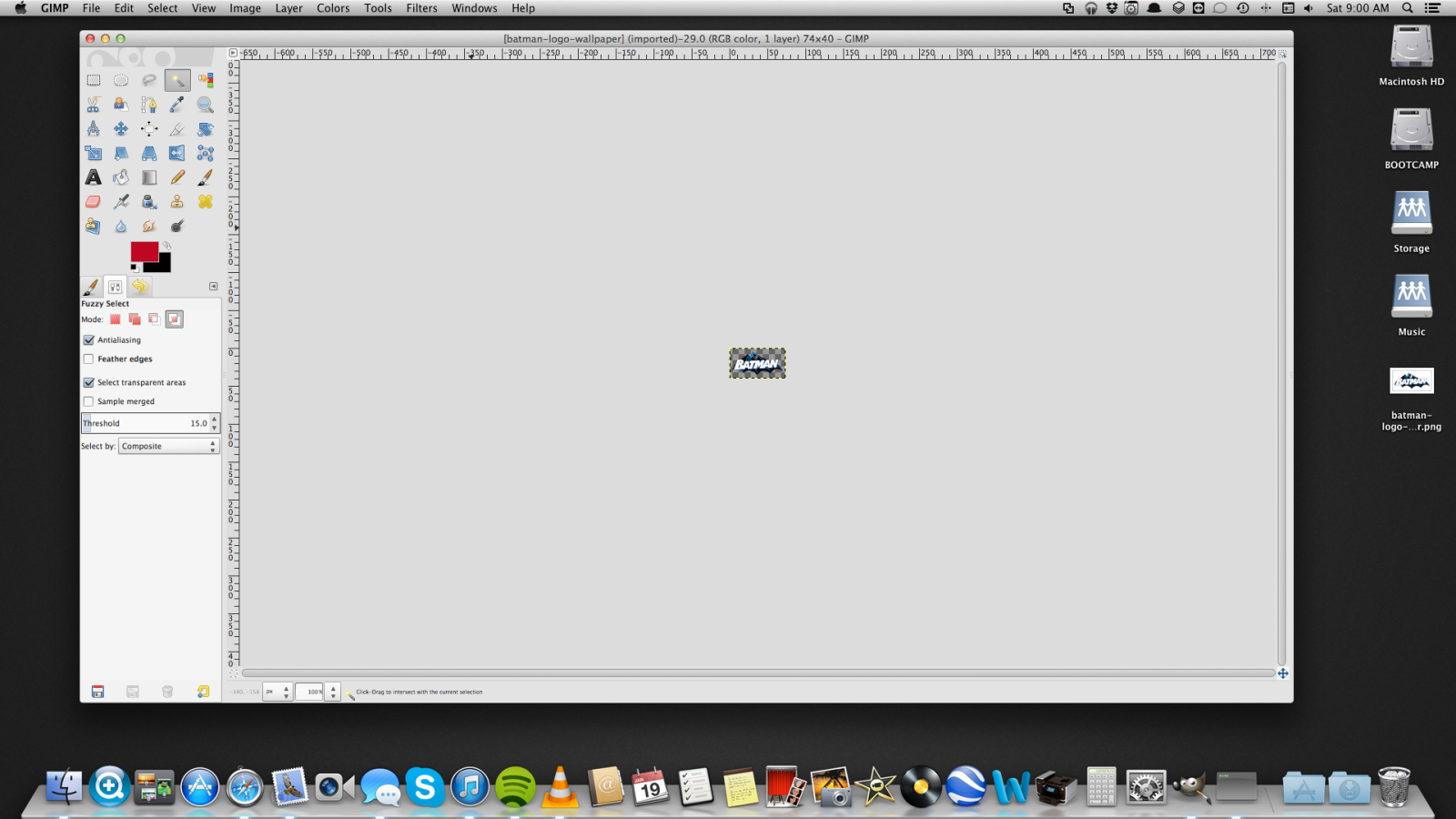Click the horizontal canvas scrollbar
1456x819 pixels.
click(758, 673)
